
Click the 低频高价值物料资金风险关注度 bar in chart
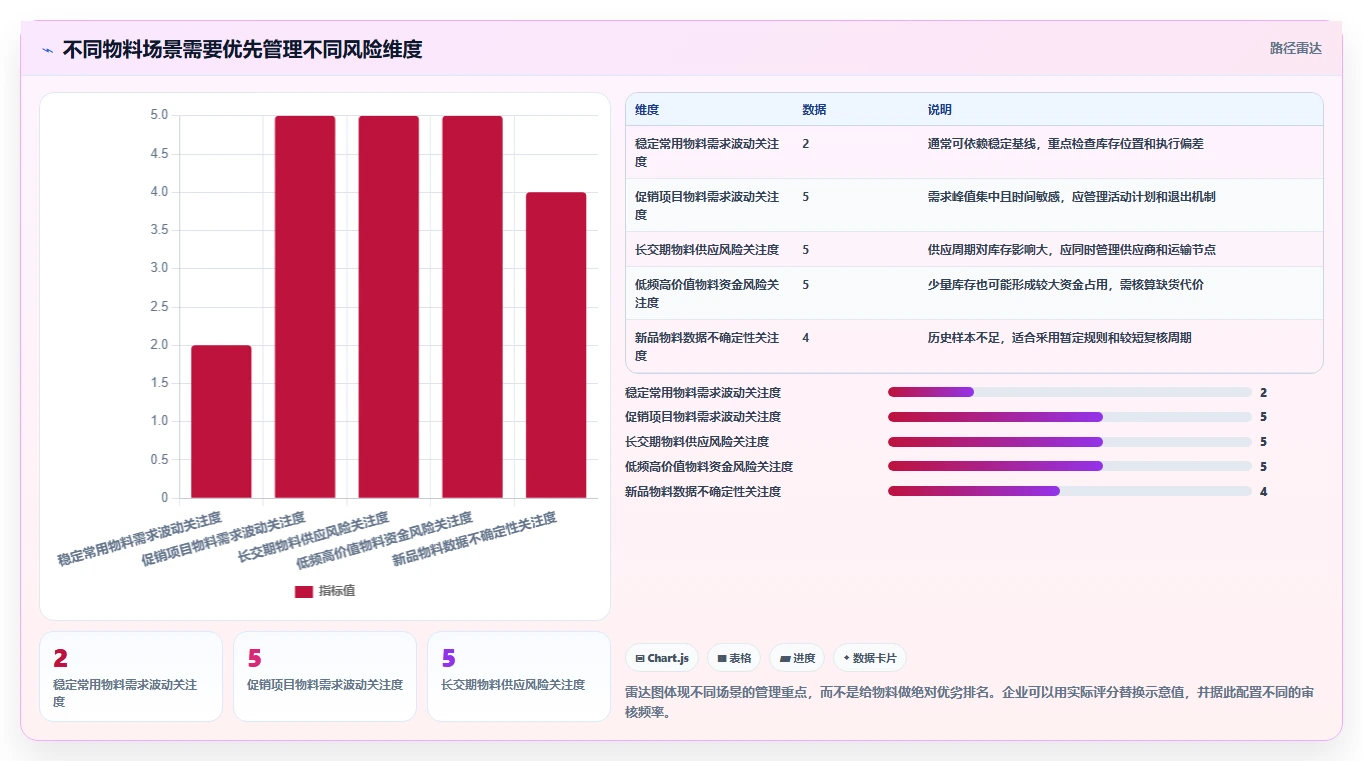pyautogui.click(x=472, y=307)
